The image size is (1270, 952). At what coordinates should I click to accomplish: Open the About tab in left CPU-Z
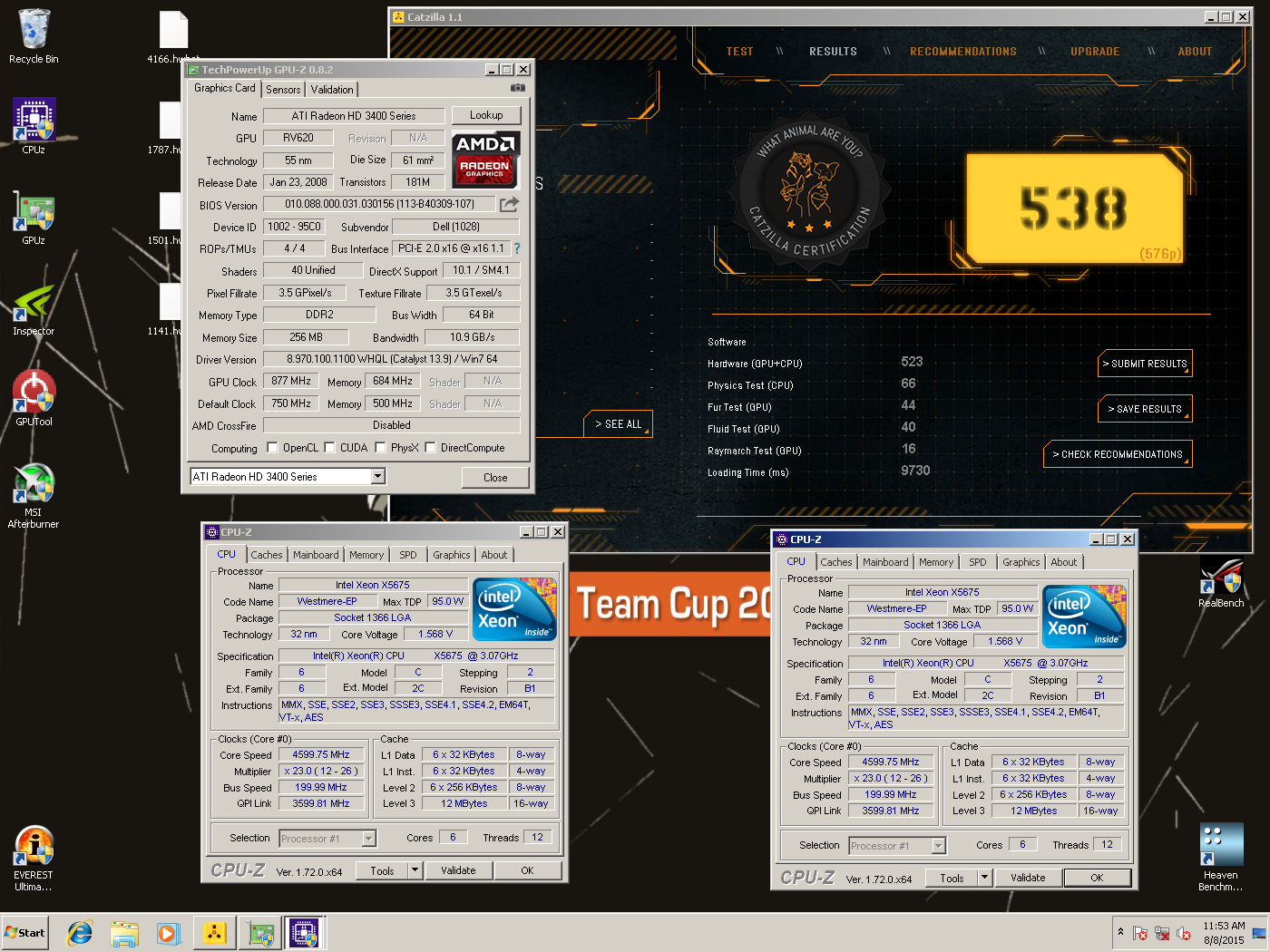(x=494, y=555)
